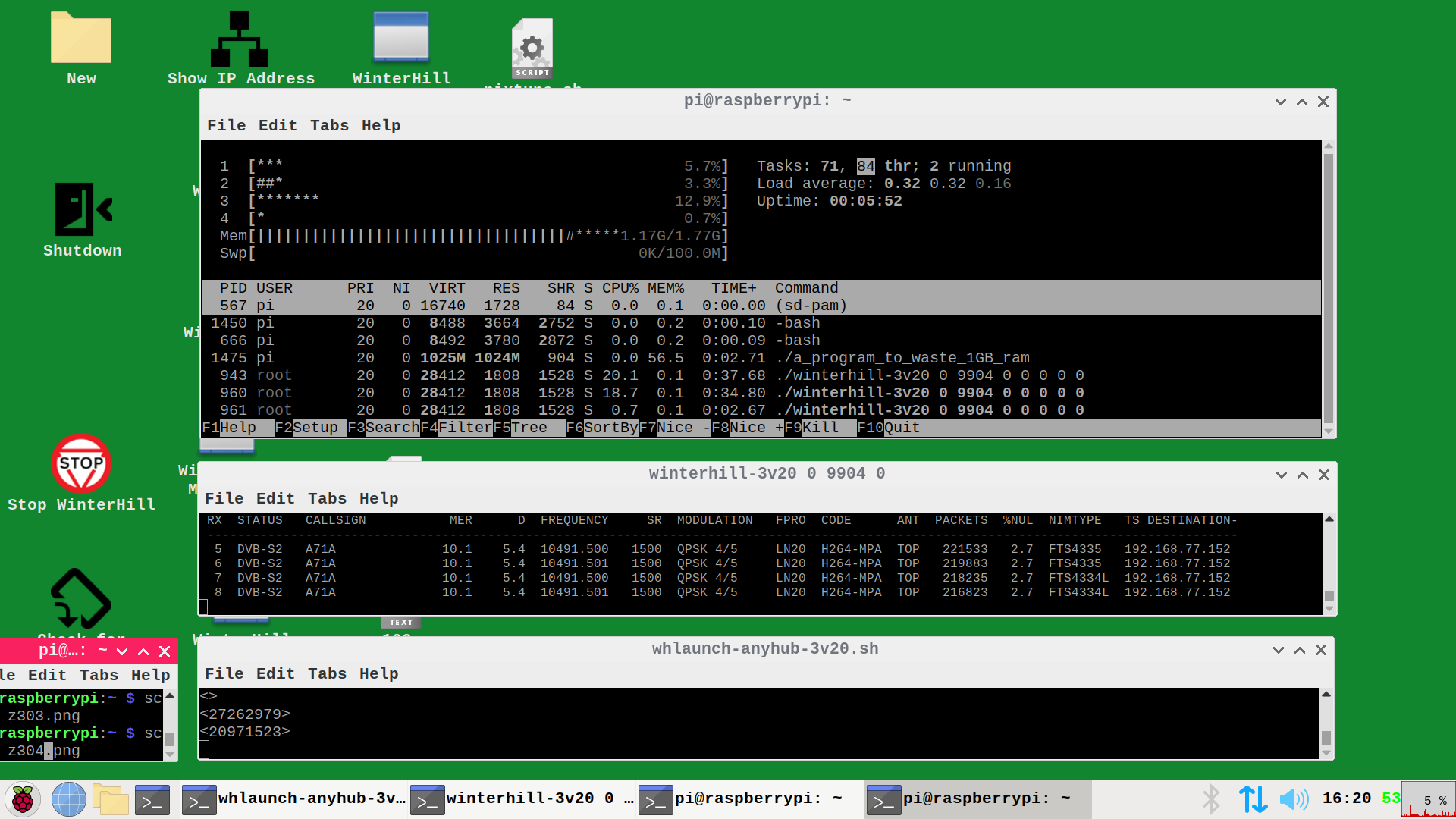The image size is (1456, 819).
Task: Open the network arrows tray icon
Action: 1253,799
